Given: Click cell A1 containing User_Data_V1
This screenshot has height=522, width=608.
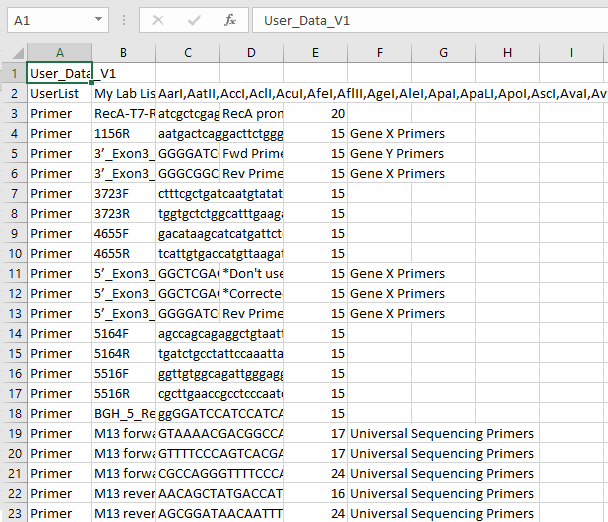Looking at the screenshot, I should click(59, 73).
